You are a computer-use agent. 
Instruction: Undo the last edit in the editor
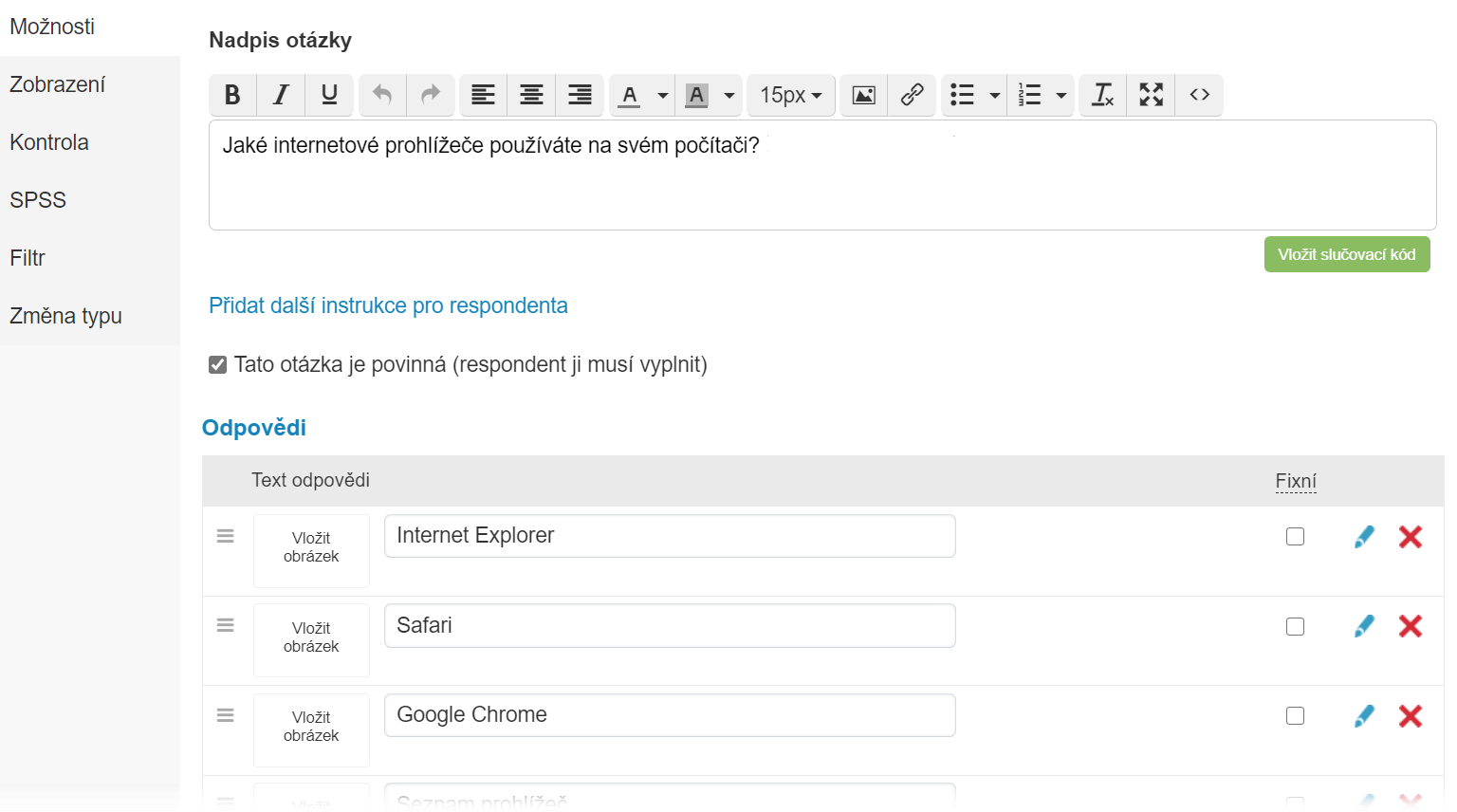[382, 95]
